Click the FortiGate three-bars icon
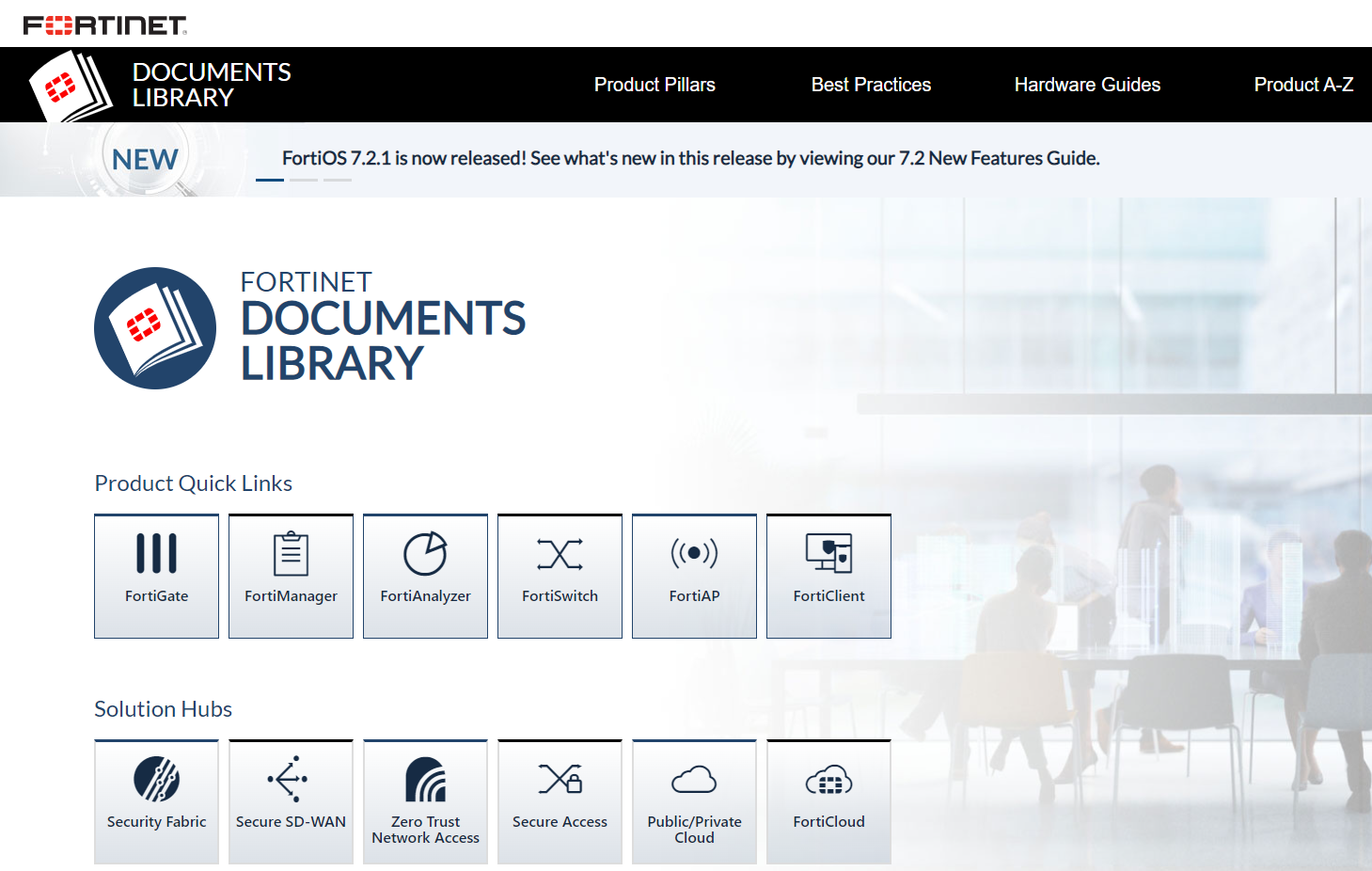The image size is (1372, 871). 156,553
